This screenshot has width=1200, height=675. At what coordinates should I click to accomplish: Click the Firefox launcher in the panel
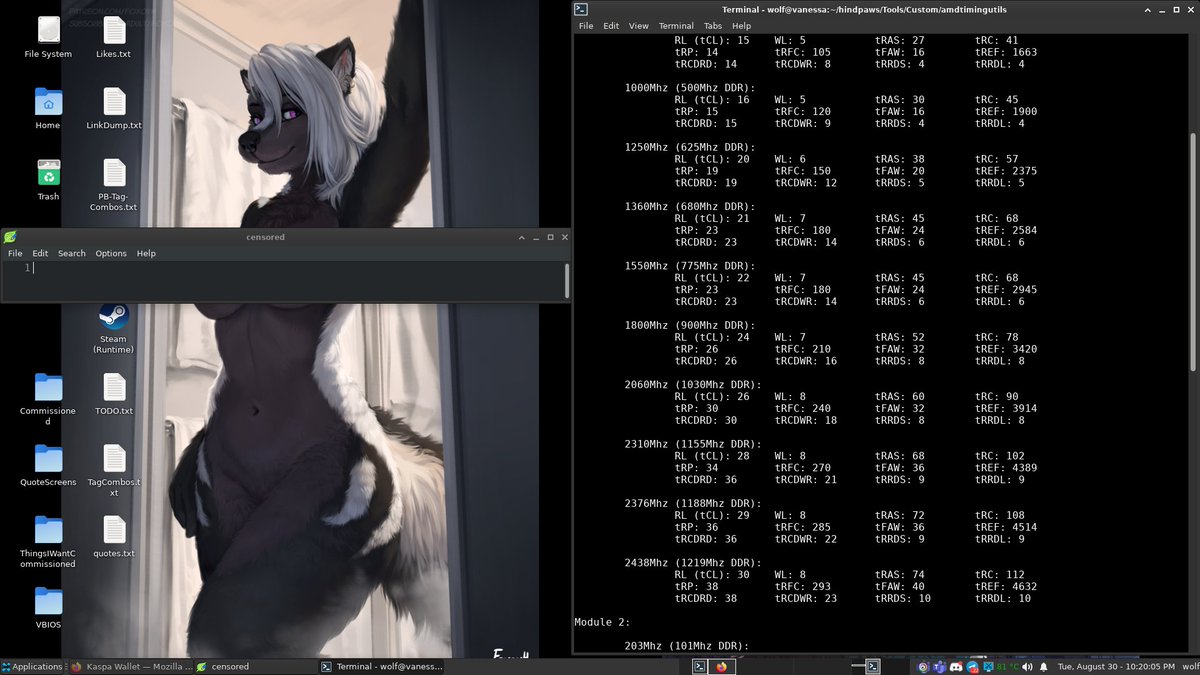click(x=721, y=666)
